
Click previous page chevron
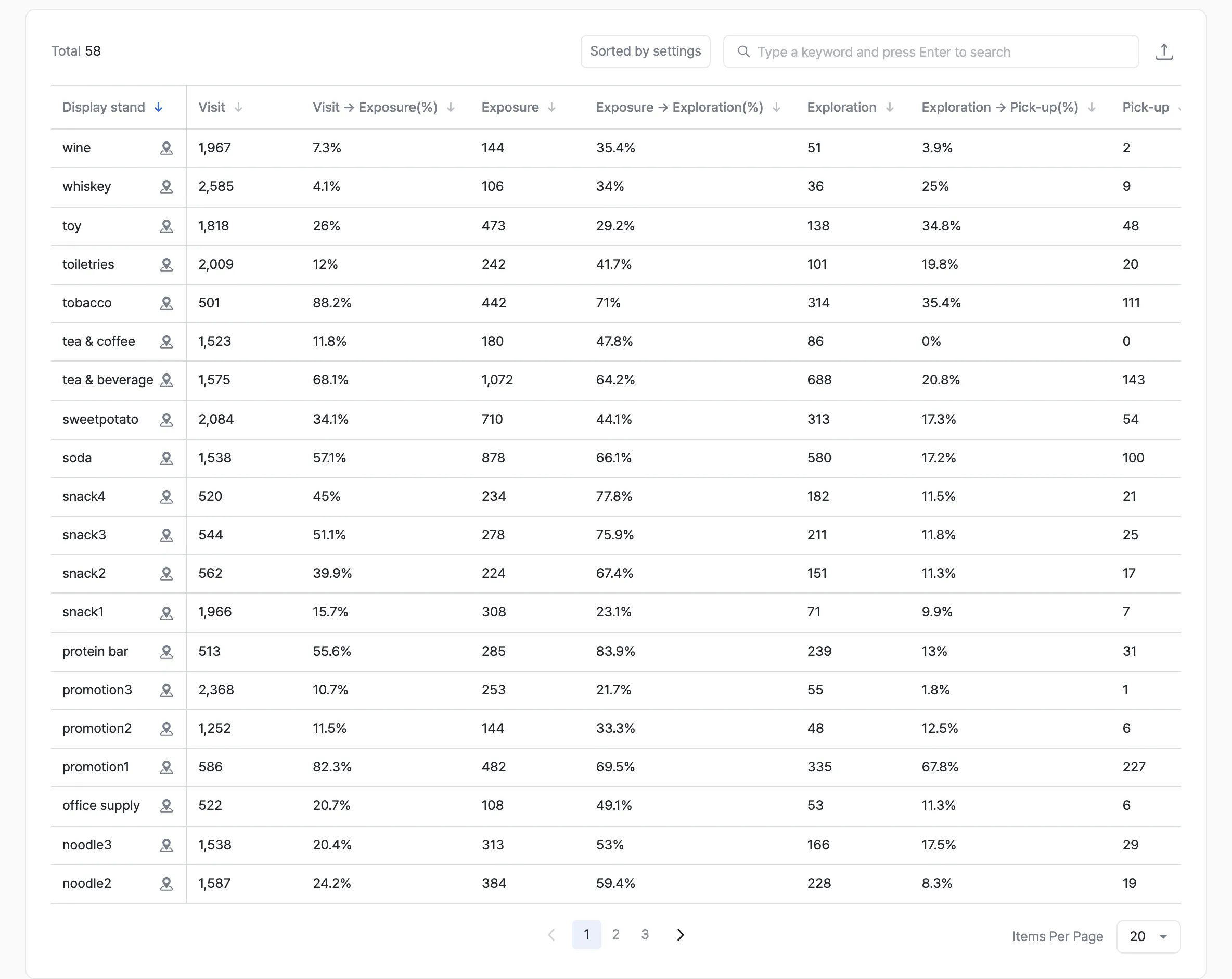(551, 934)
